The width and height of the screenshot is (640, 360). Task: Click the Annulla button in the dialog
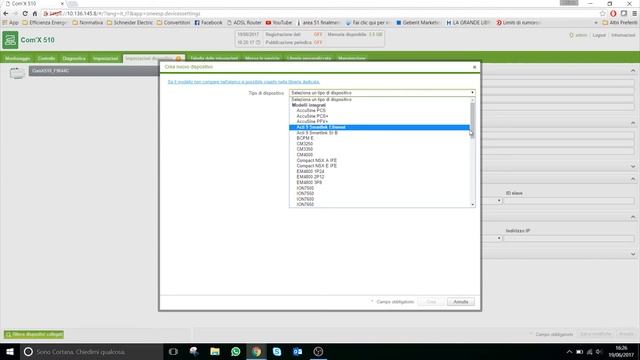(461, 302)
